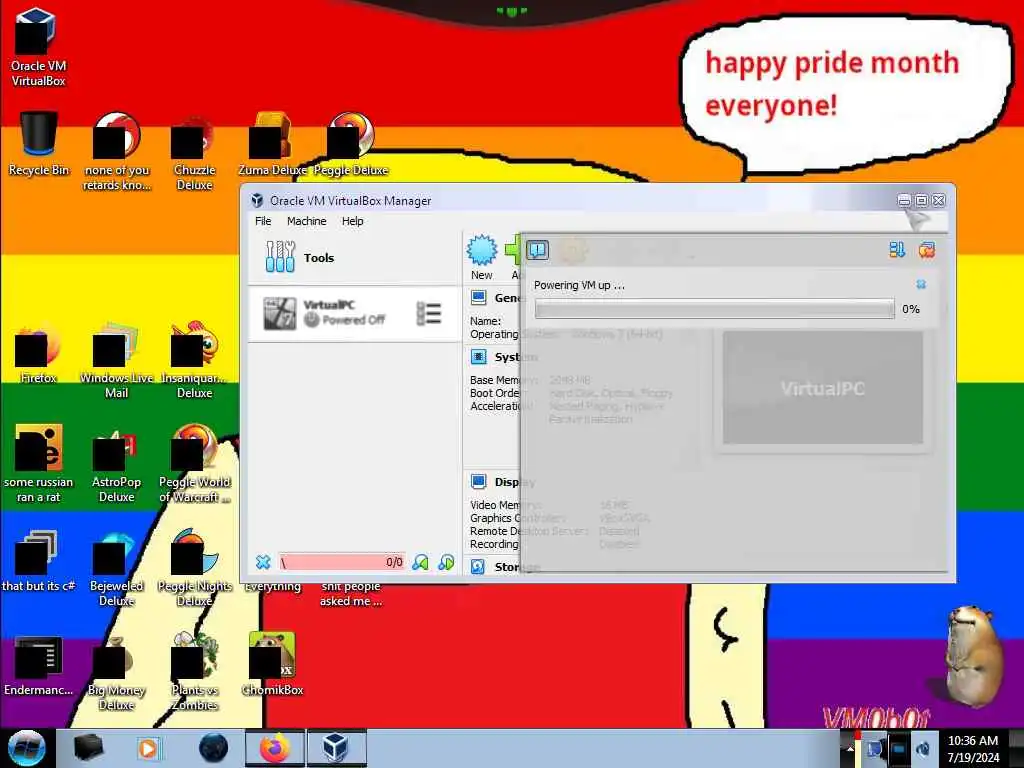Open the Windows Start menu
This screenshot has width=1024, height=768.
pos(26,748)
